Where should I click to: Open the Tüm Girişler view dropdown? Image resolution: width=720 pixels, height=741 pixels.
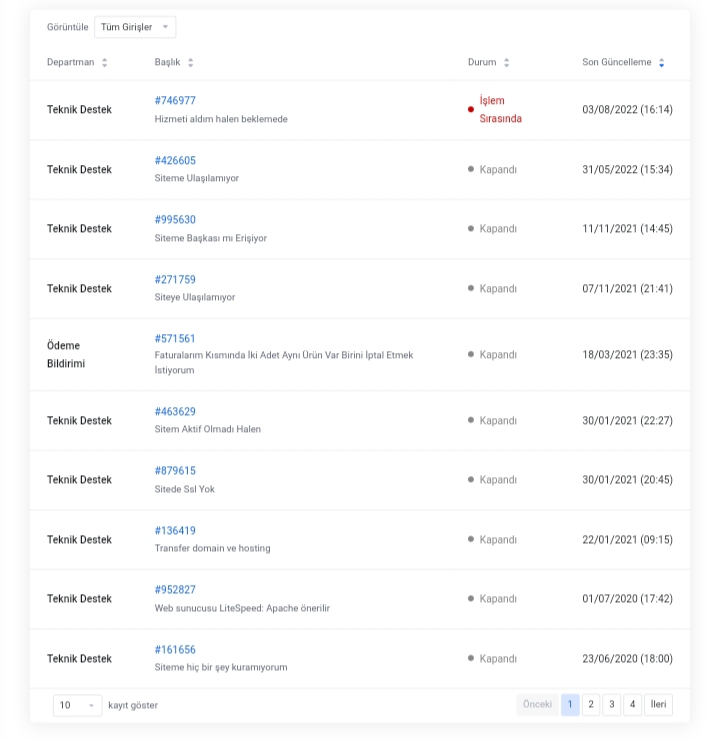135,27
